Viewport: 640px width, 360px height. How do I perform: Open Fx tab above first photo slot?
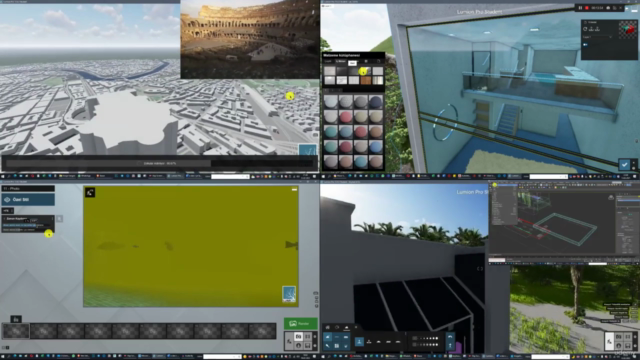point(16,319)
